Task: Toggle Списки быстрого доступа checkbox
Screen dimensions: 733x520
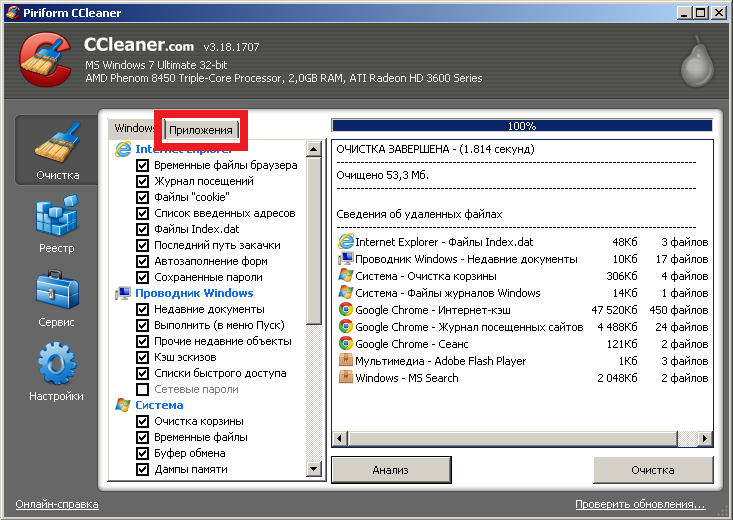Action: tap(143, 373)
